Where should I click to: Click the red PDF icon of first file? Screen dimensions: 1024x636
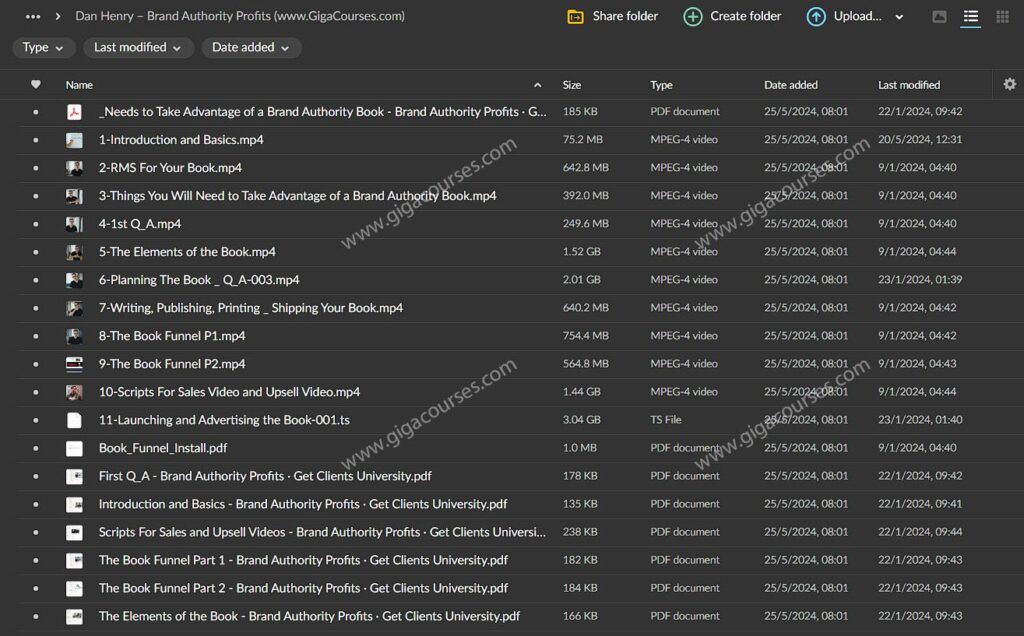point(74,112)
